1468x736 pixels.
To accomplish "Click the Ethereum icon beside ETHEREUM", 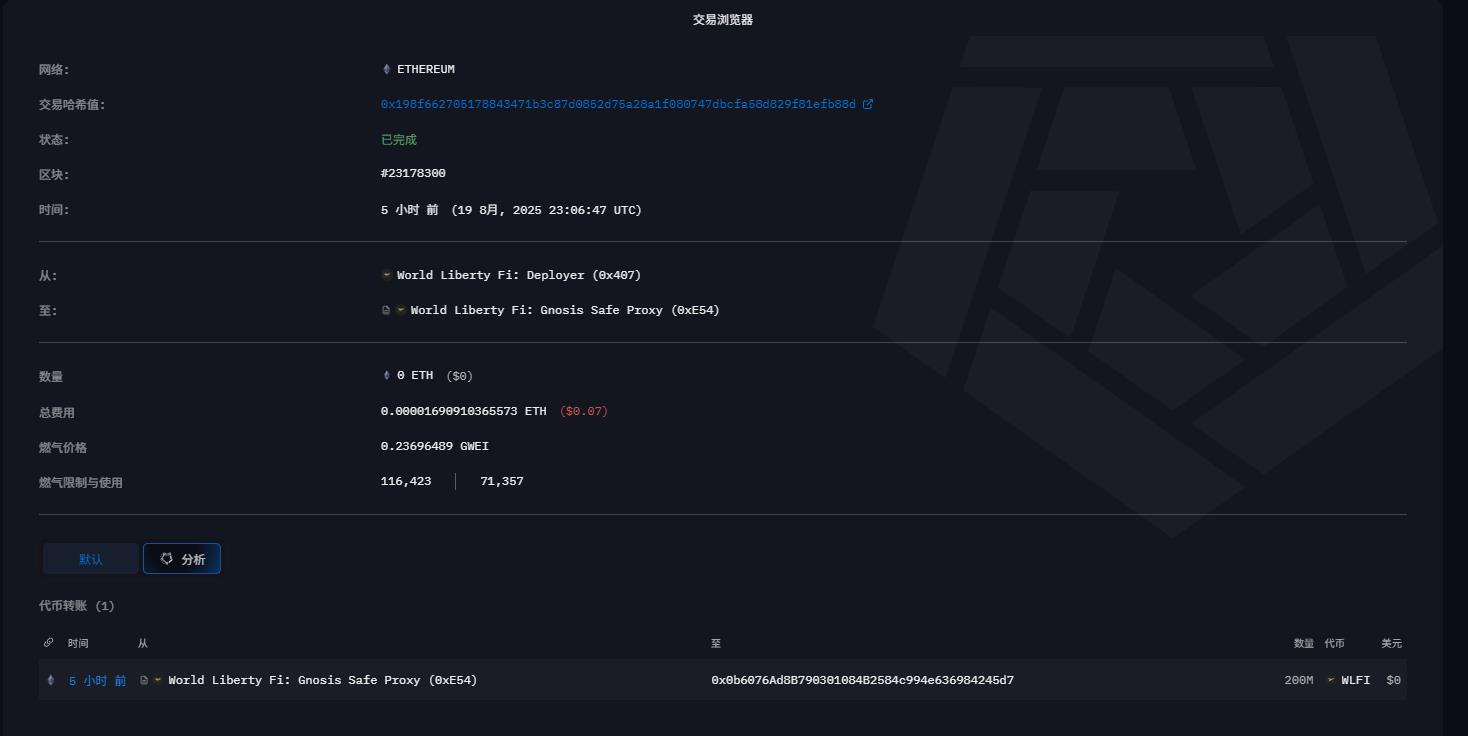I will [x=387, y=69].
